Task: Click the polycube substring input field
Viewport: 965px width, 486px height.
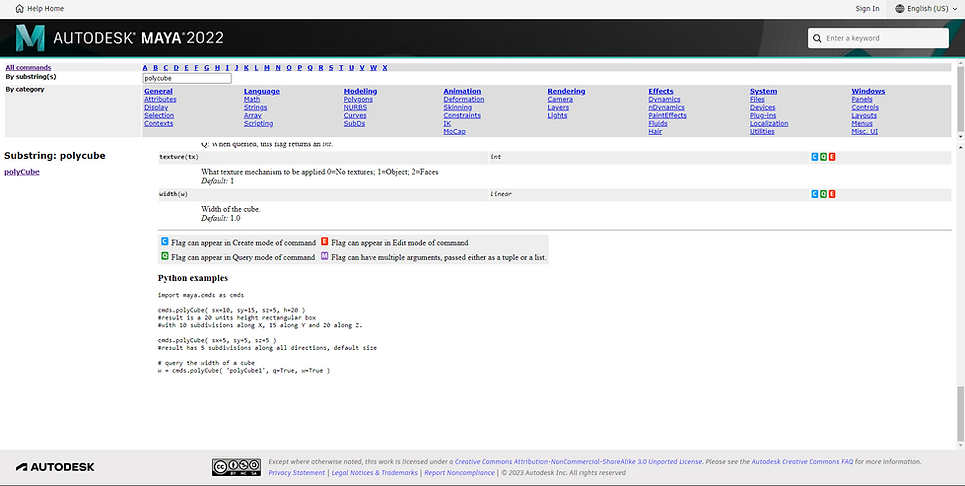Action: point(187,78)
